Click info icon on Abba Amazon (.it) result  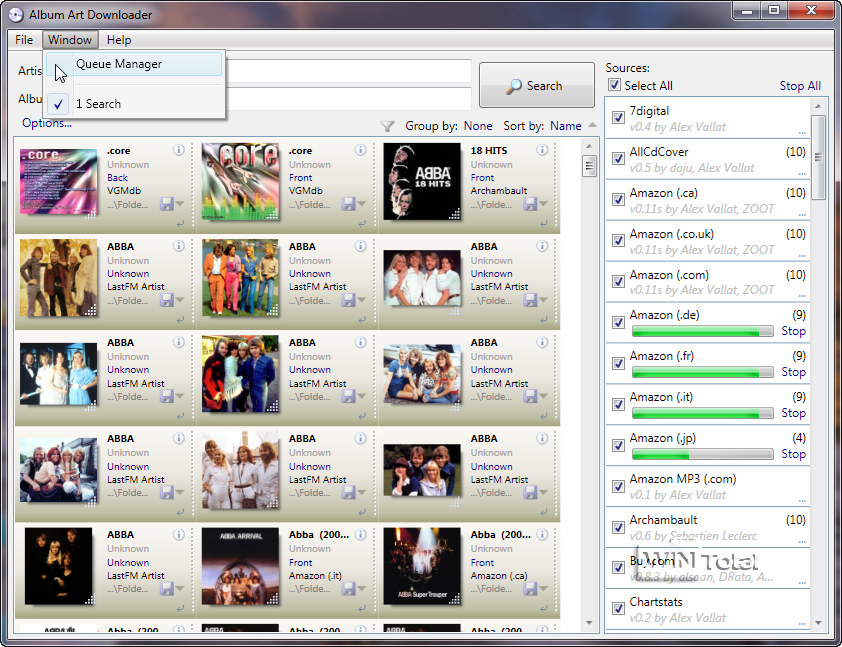pyautogui.click(x=361, y=534)
